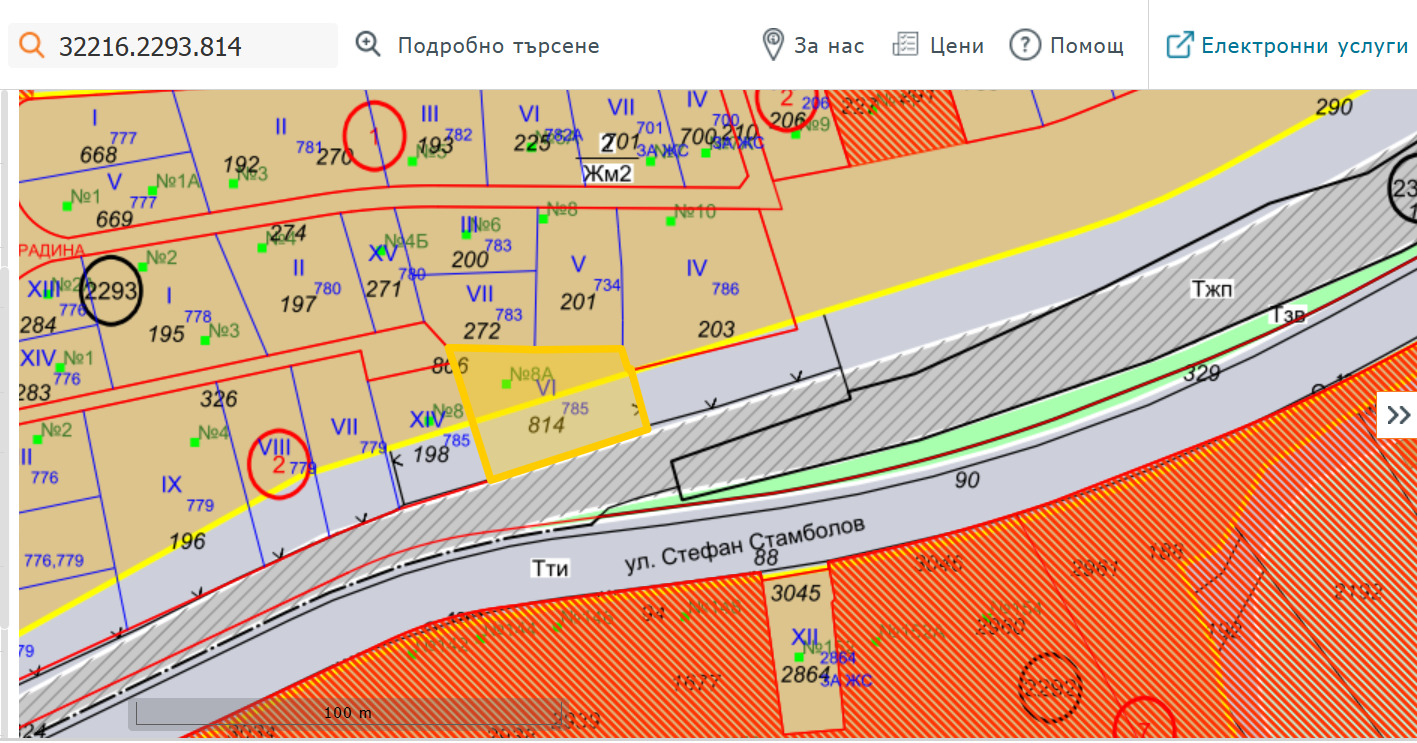Viewport: 1417px width, 743px height.
Task: Click parcel number 196
Action: tap(187, 541)
